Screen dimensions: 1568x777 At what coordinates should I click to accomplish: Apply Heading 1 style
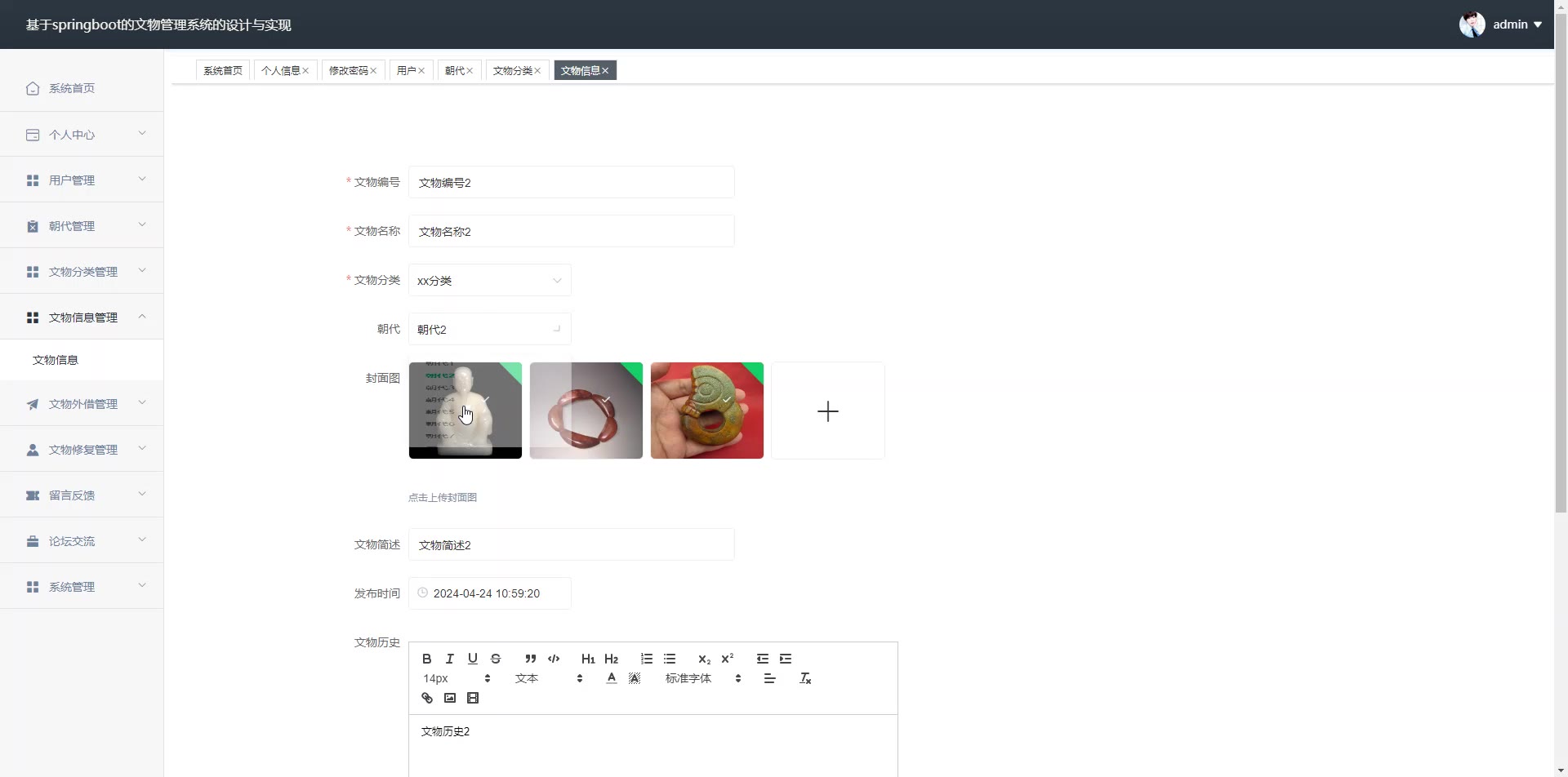point(588,659)
